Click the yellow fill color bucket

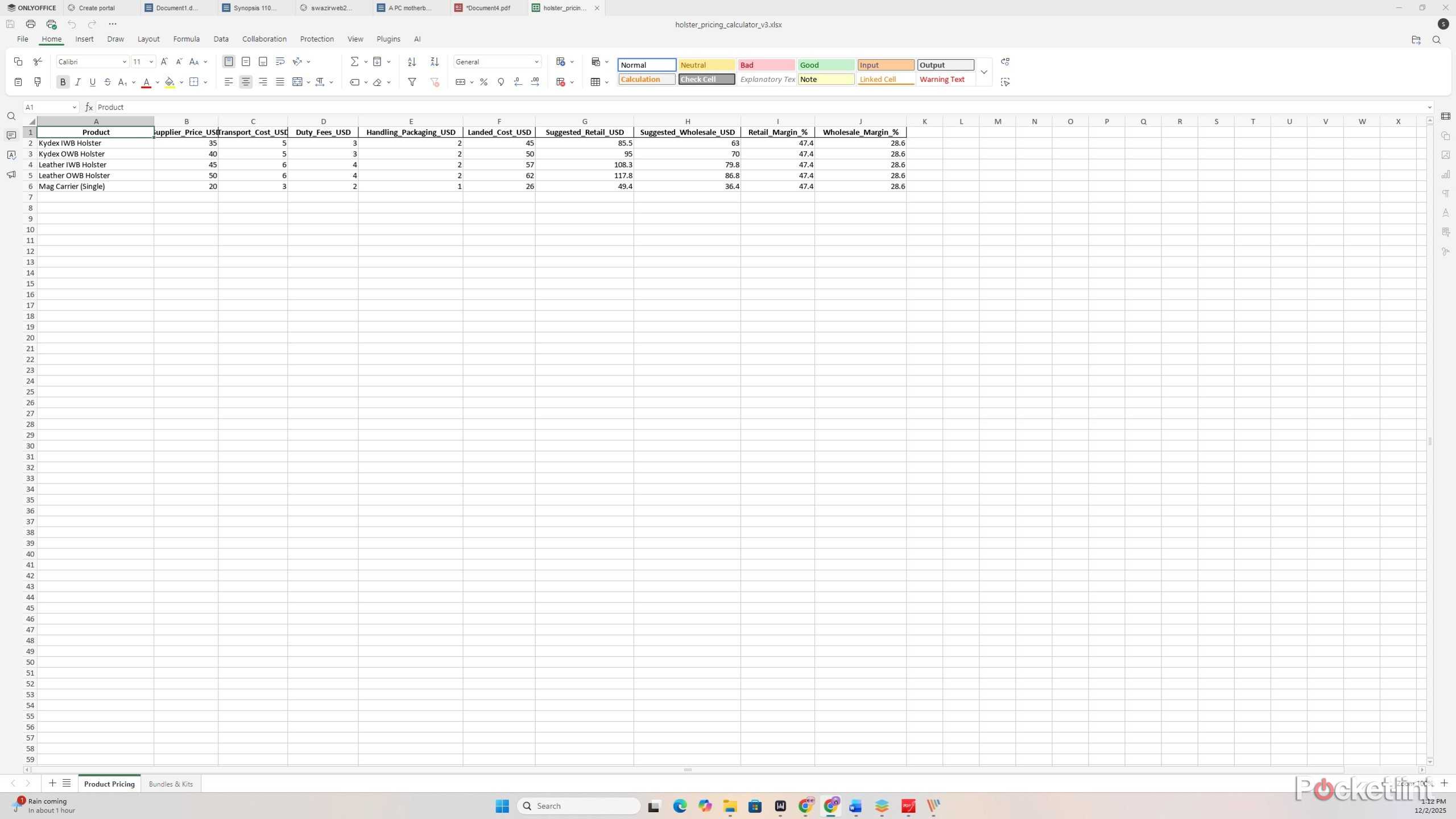click(169, 82)
